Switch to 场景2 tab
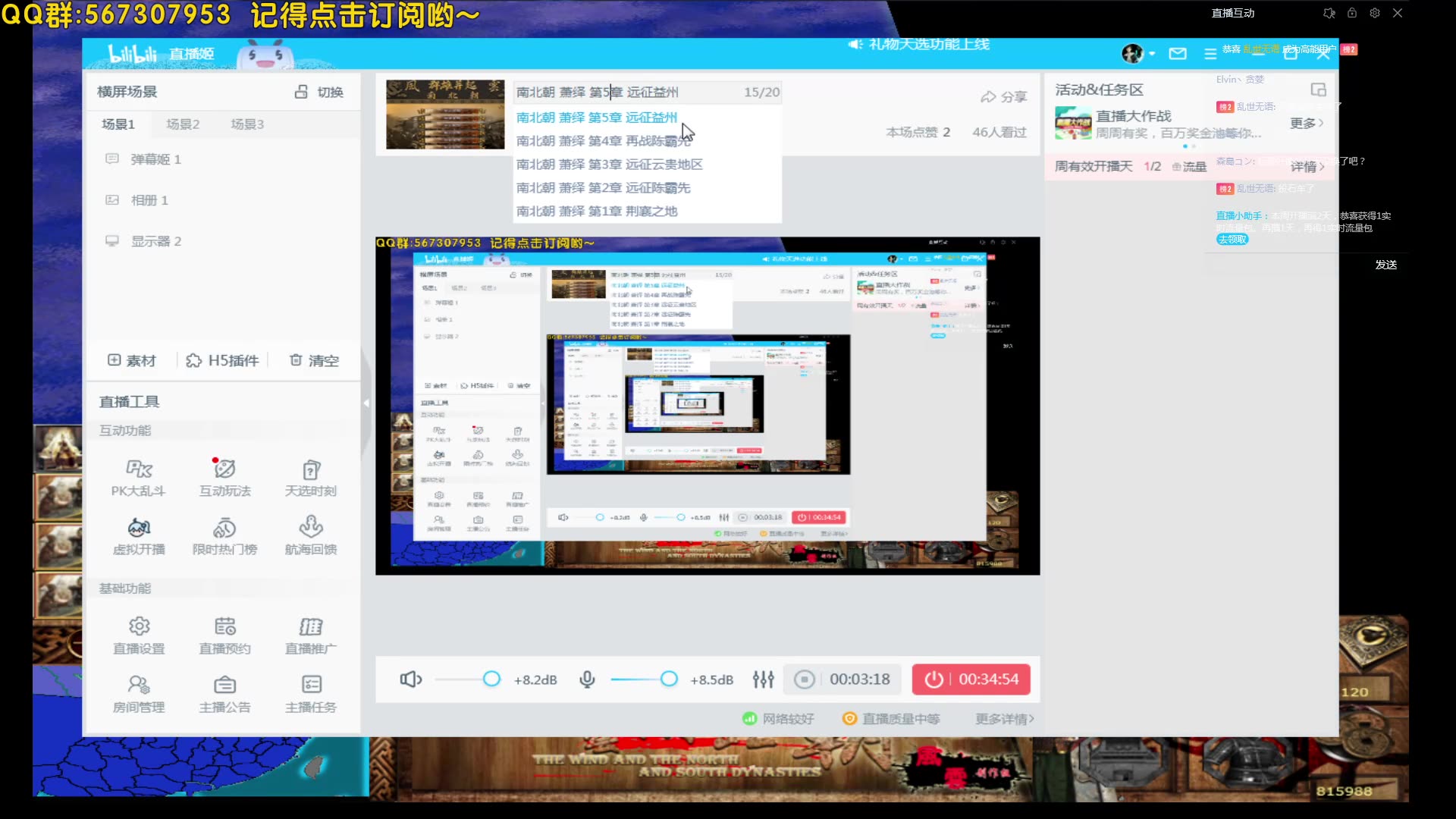This screenshot has height=819, width=1456. point(183,124)
